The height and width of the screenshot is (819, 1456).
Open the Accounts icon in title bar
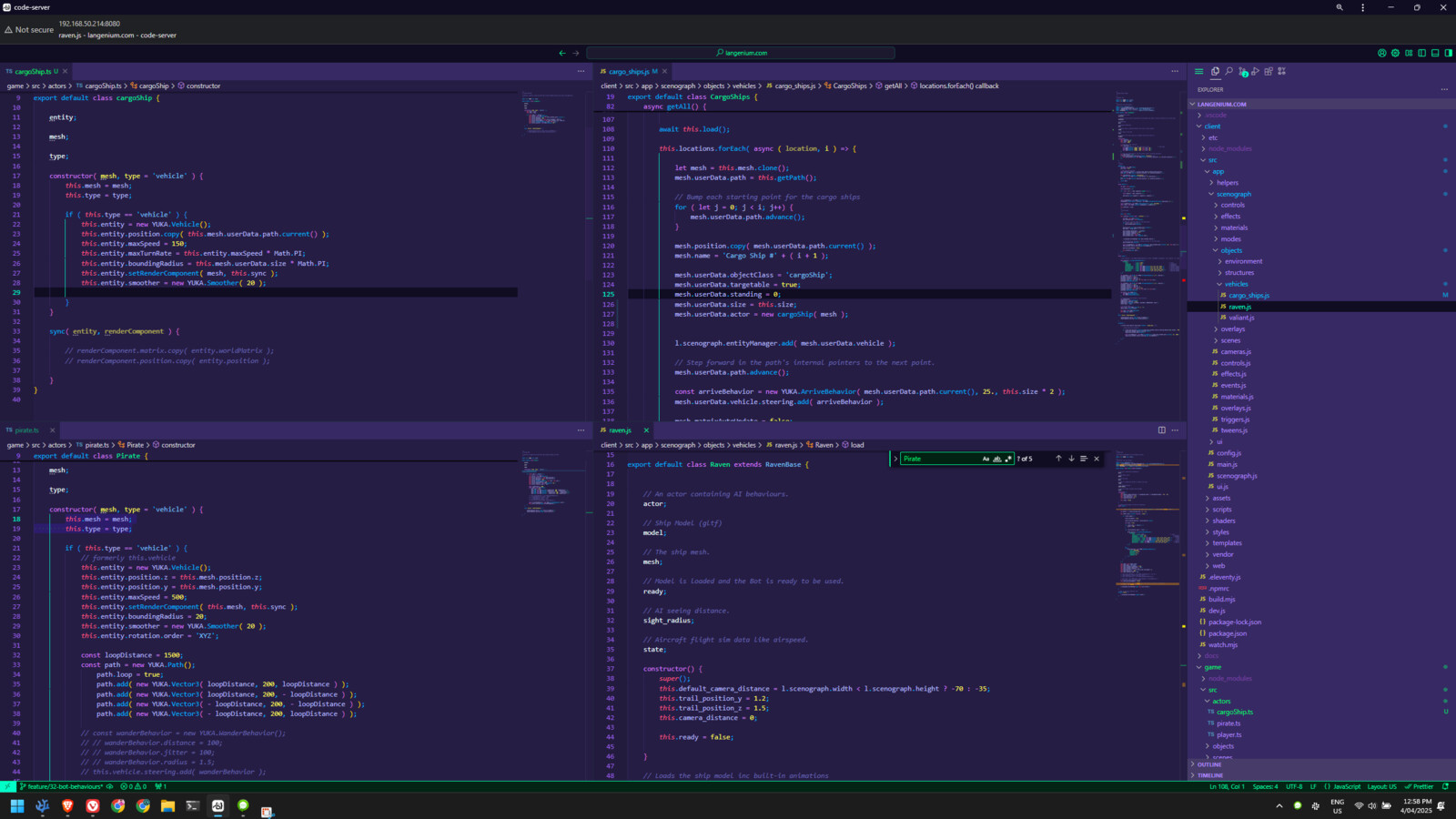tap(1382, 53)
